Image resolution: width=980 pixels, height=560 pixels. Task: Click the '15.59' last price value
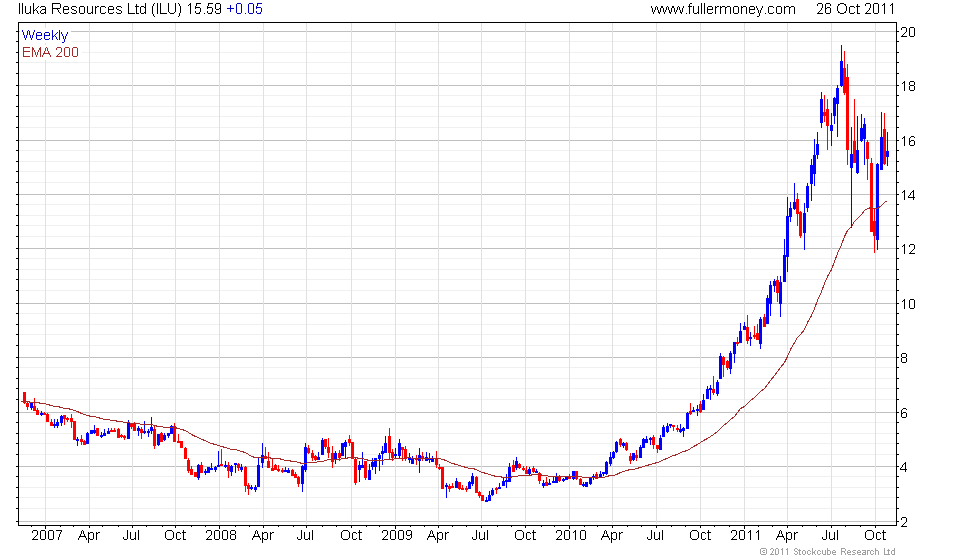pyautogui.click(x=204, y=9)
